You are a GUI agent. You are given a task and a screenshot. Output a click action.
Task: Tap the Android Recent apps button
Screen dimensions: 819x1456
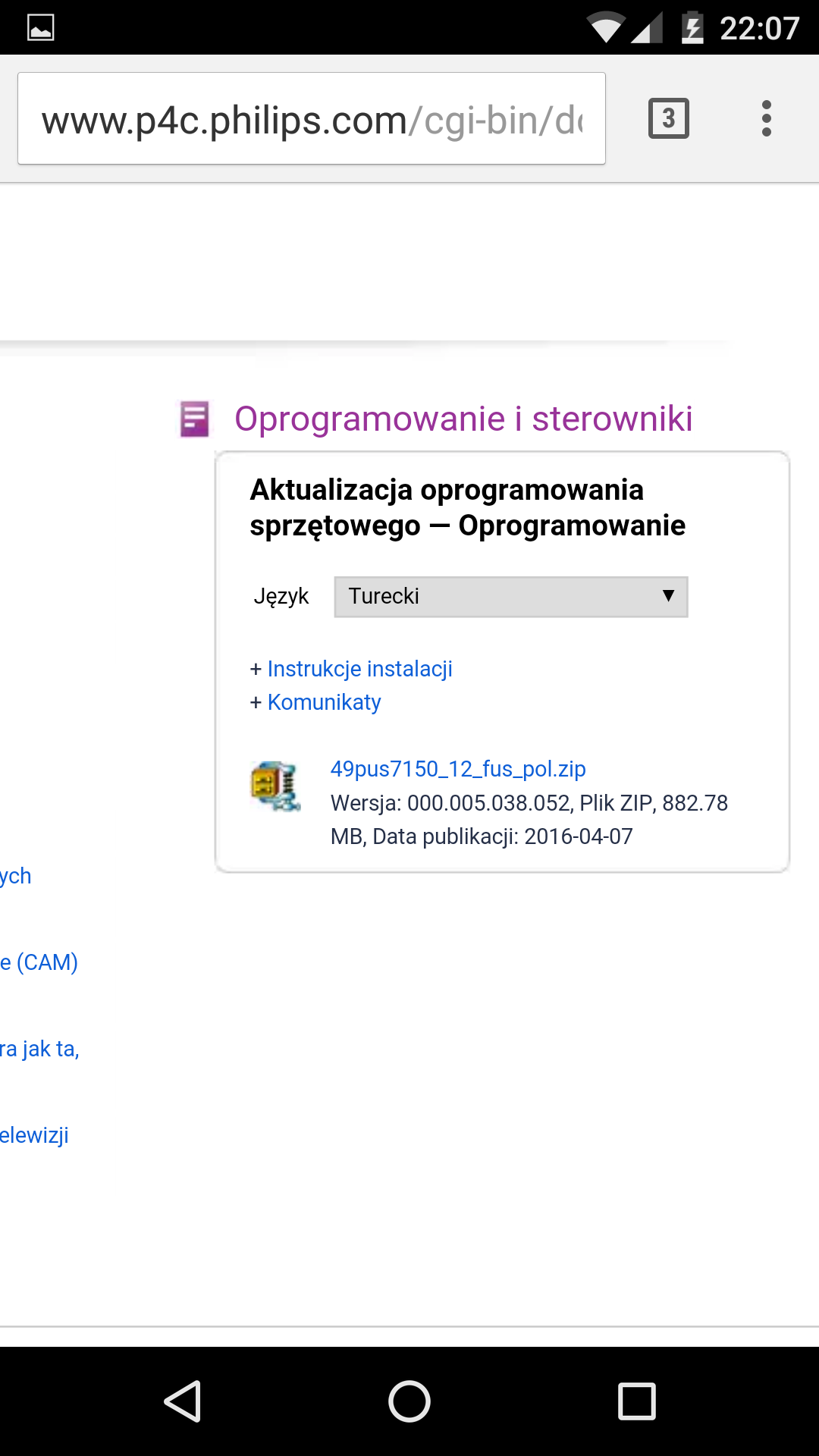pyautogui.click(x=637, y=1401)
